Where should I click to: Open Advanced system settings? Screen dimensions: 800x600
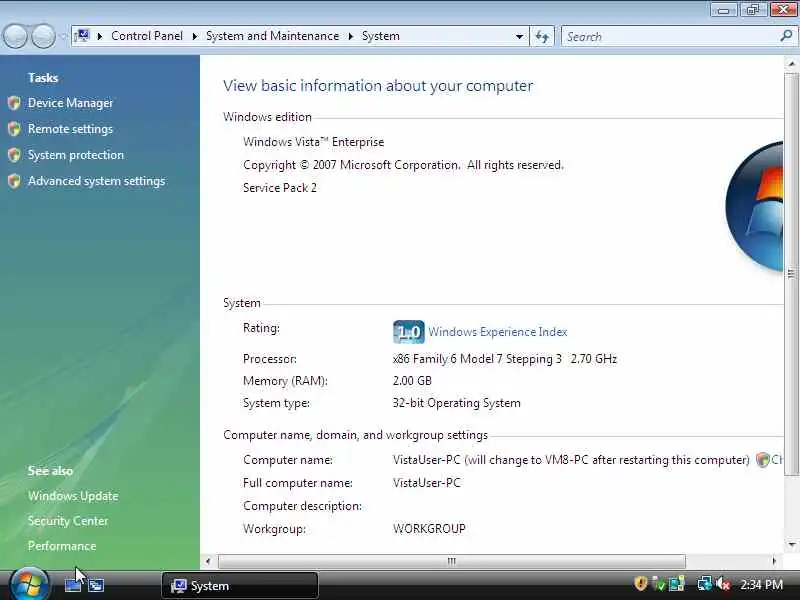[x=96, y=181]
